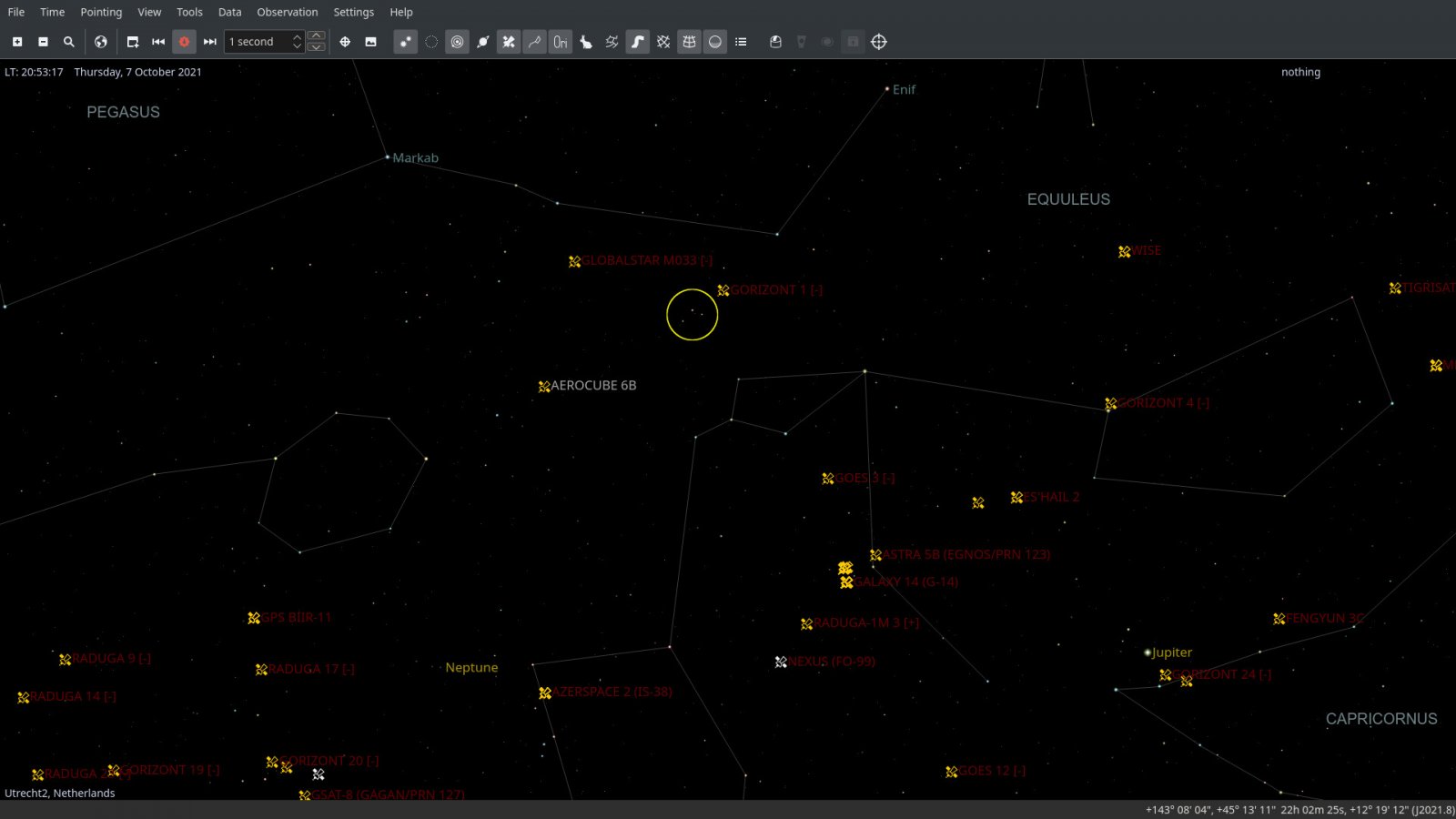Open the Ekos observatory dome icon
The image size is (1456, 819).
[775, 42]
